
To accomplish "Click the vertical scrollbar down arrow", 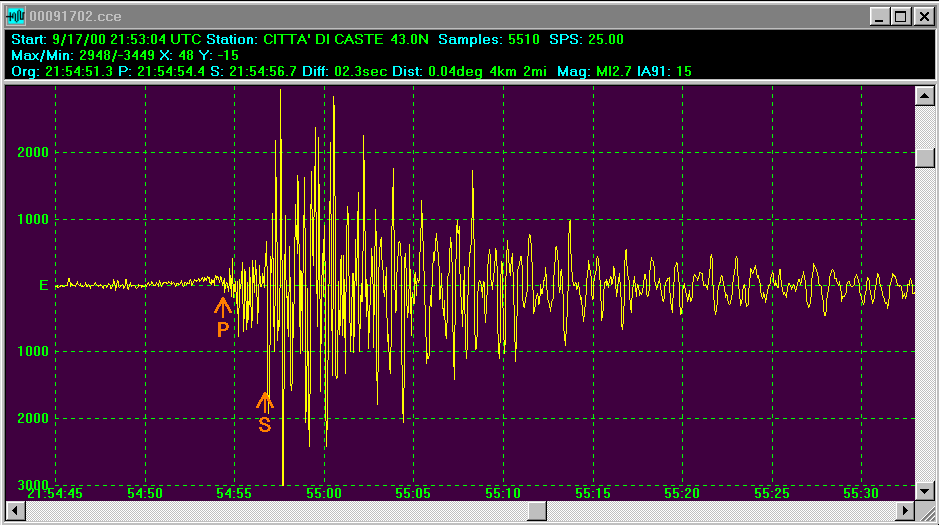I will tap(925, 491).
